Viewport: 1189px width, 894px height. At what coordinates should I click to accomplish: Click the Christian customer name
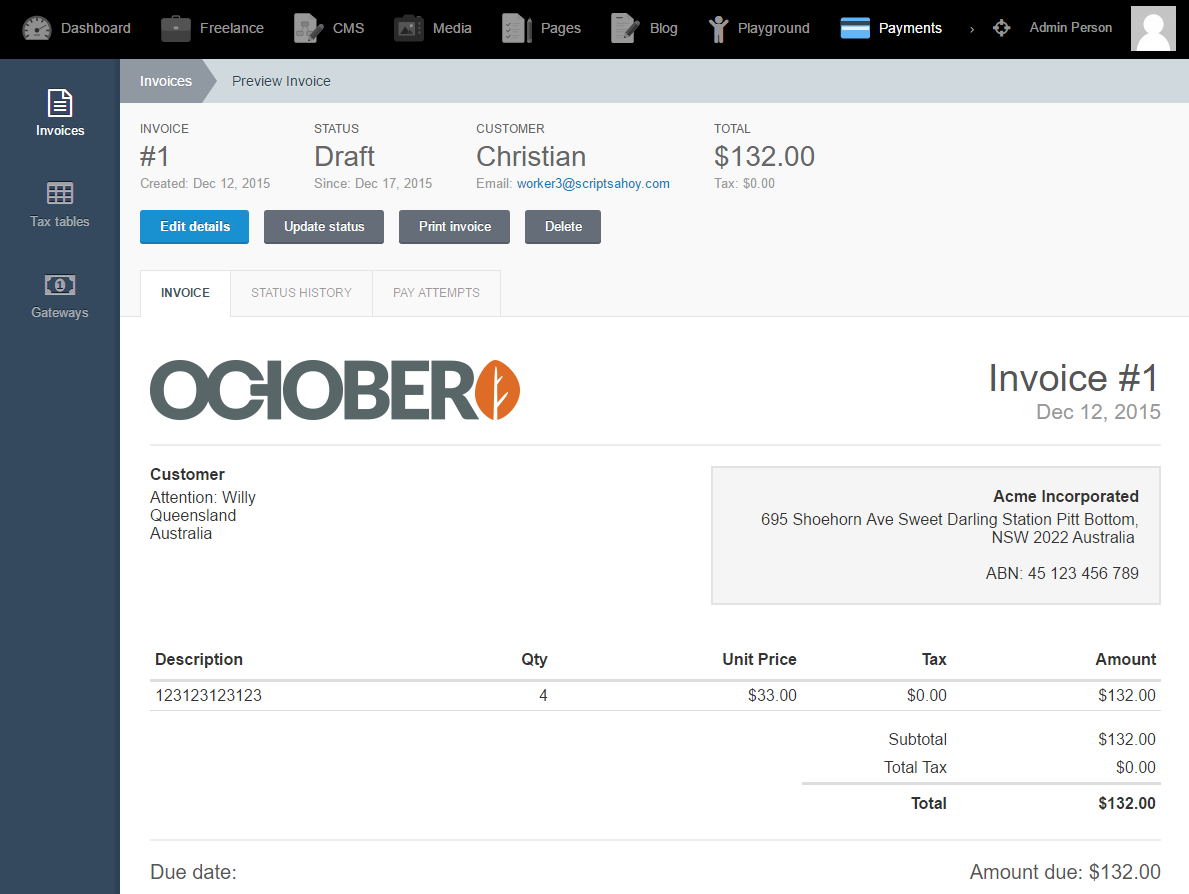click(531, 156)
